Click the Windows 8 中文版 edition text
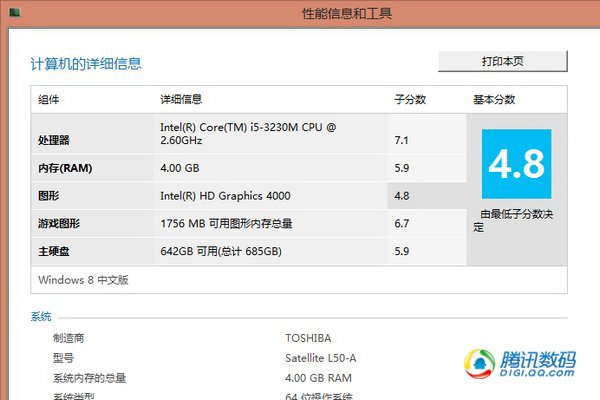 coord(83,280)
